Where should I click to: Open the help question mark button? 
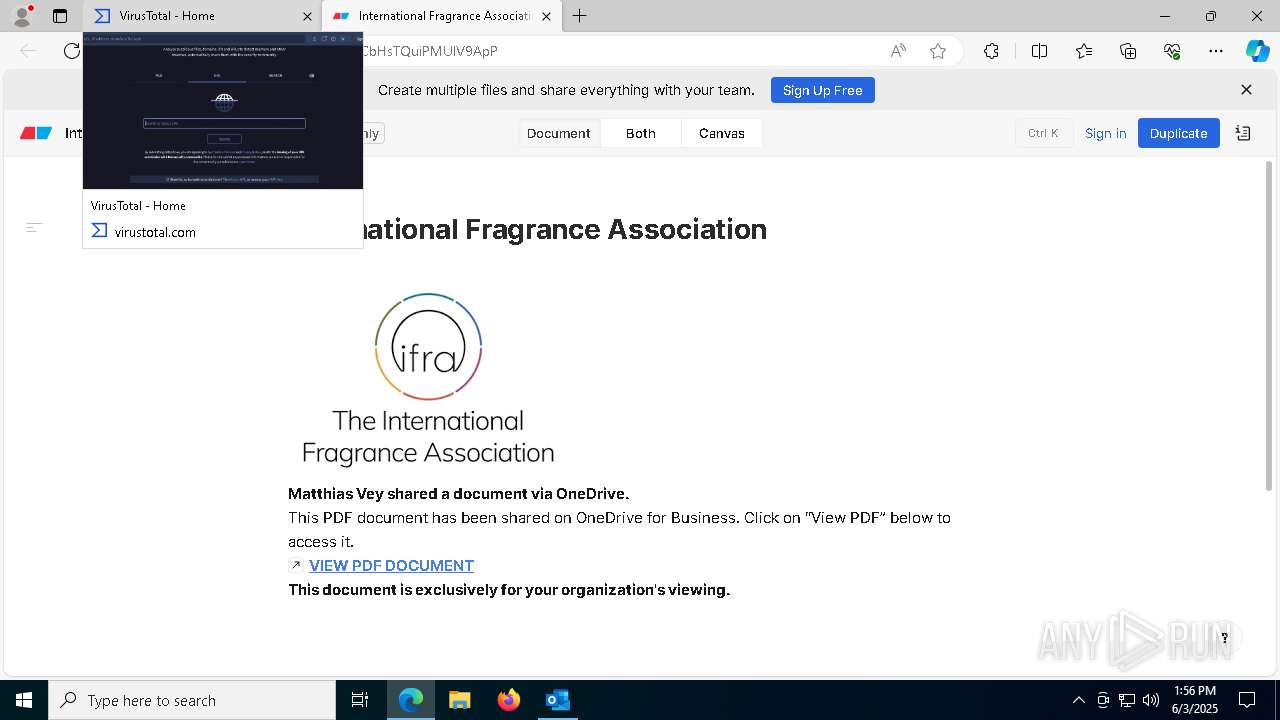tap(1224, 638)
